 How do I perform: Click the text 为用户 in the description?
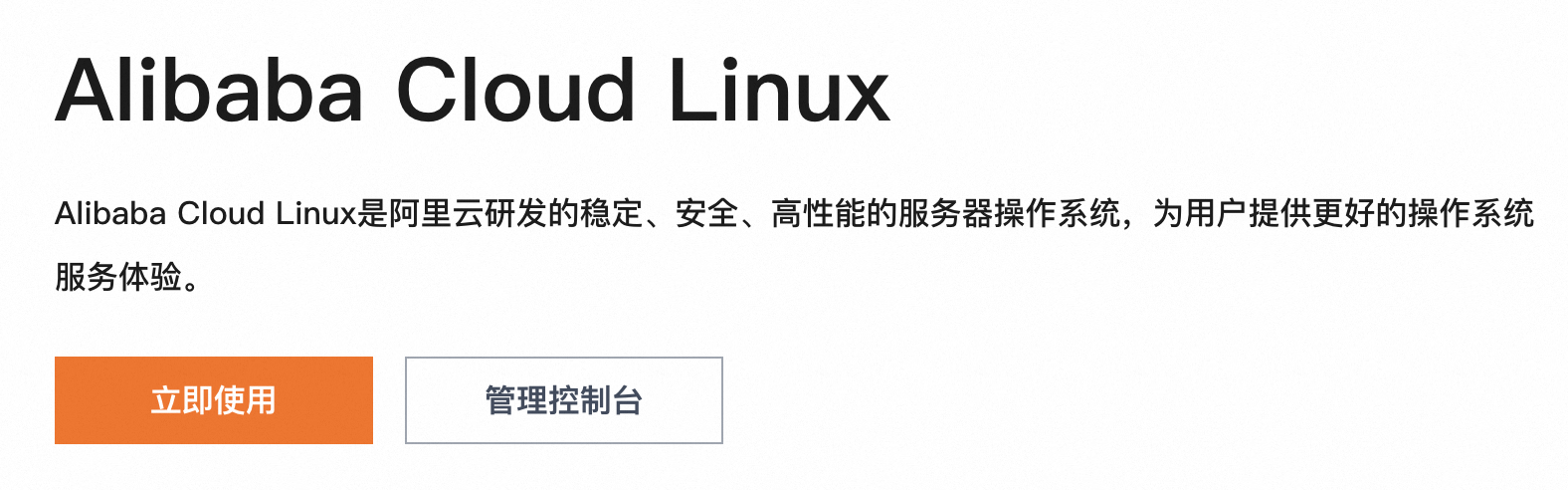point(1200,213)
